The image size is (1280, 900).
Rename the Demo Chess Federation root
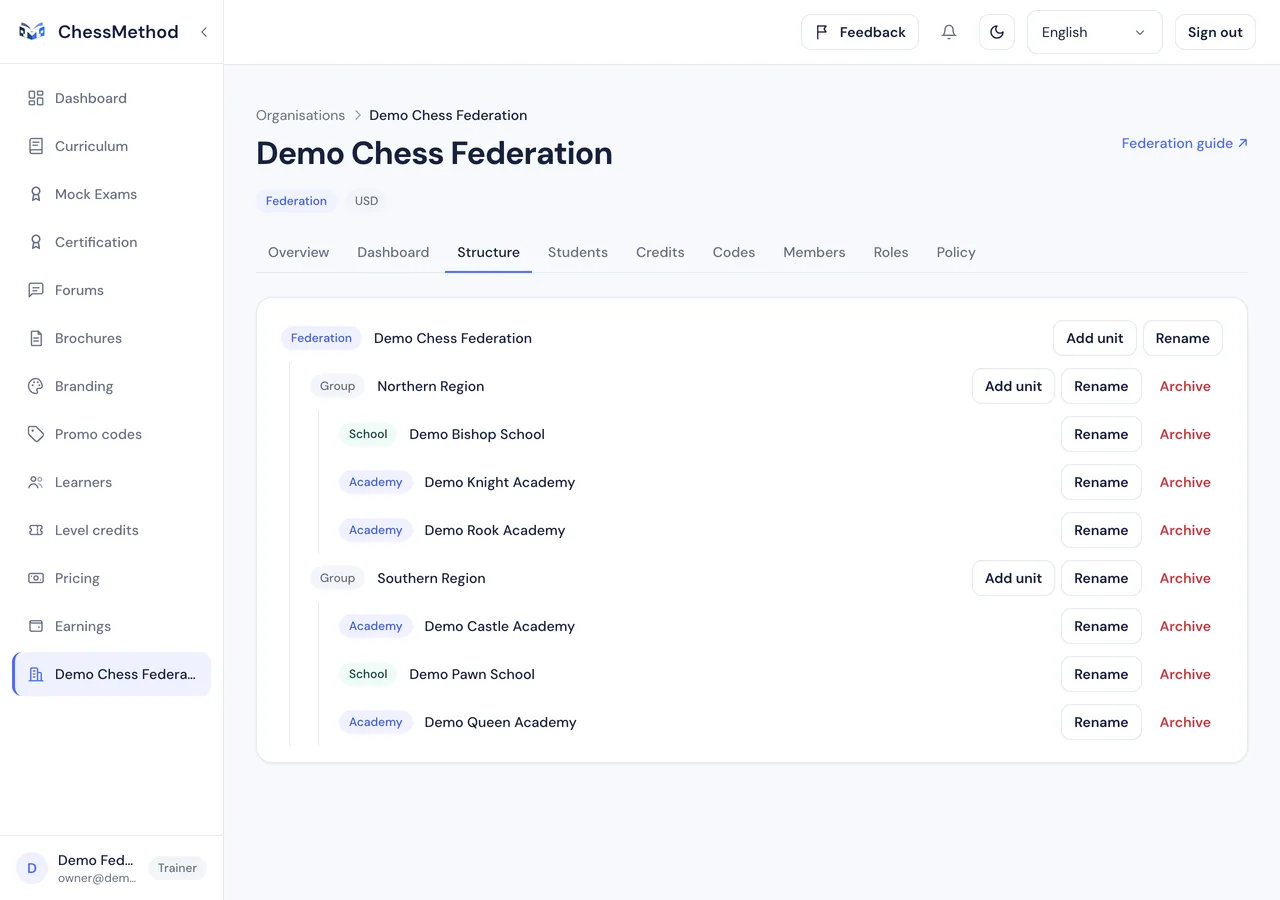1183,338
